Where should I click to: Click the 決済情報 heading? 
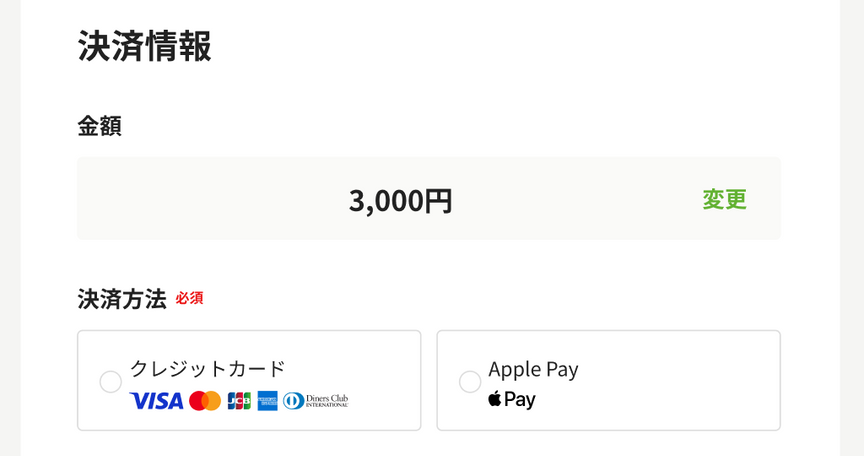144,47
